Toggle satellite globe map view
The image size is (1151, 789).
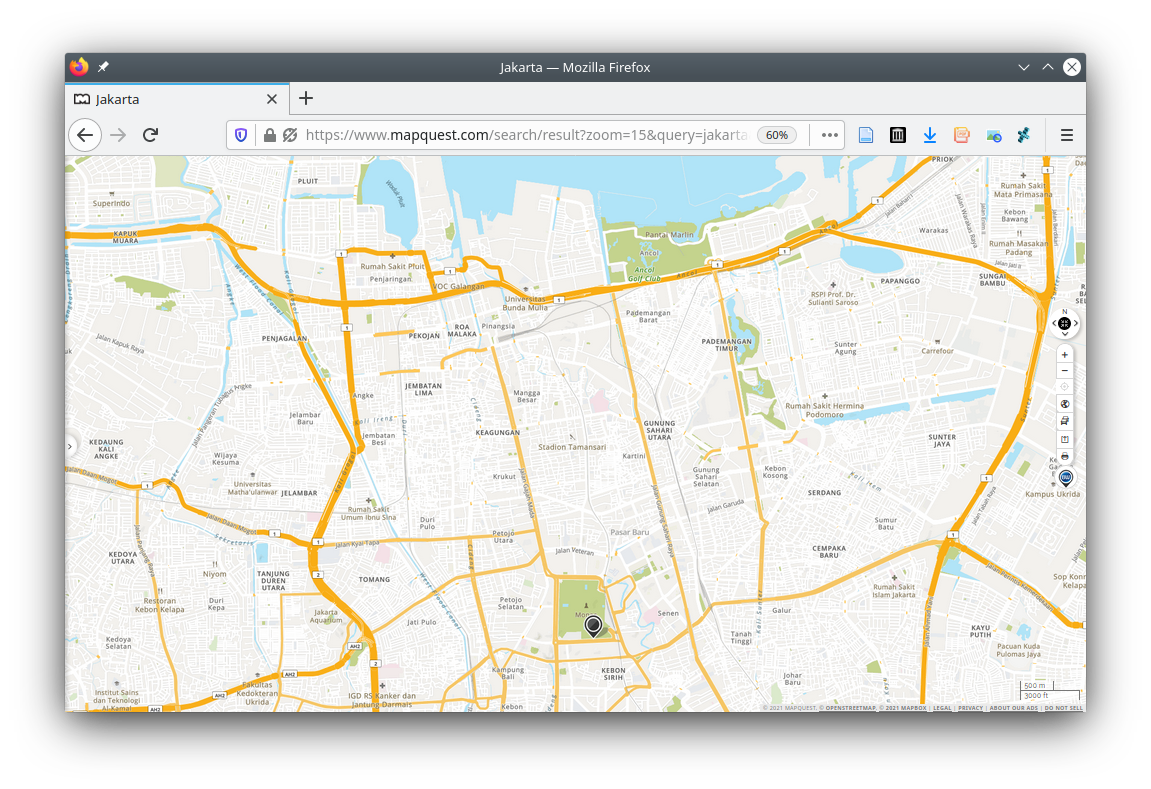1064,404
